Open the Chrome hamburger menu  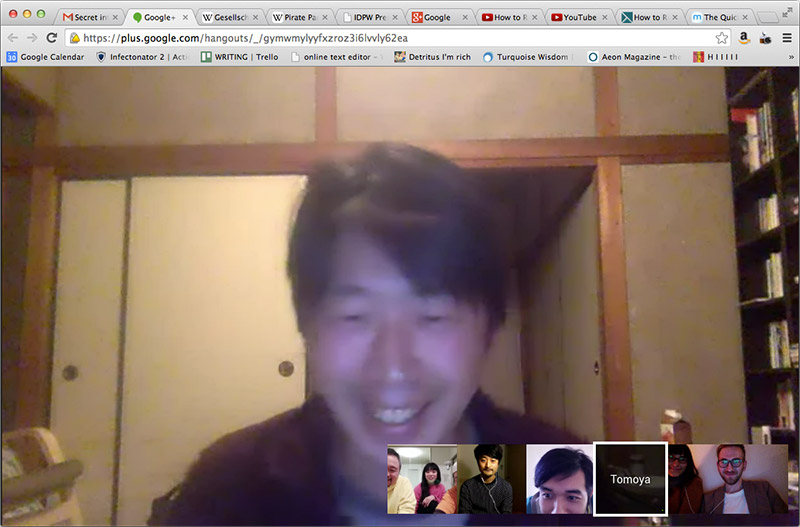click(787, 37)
